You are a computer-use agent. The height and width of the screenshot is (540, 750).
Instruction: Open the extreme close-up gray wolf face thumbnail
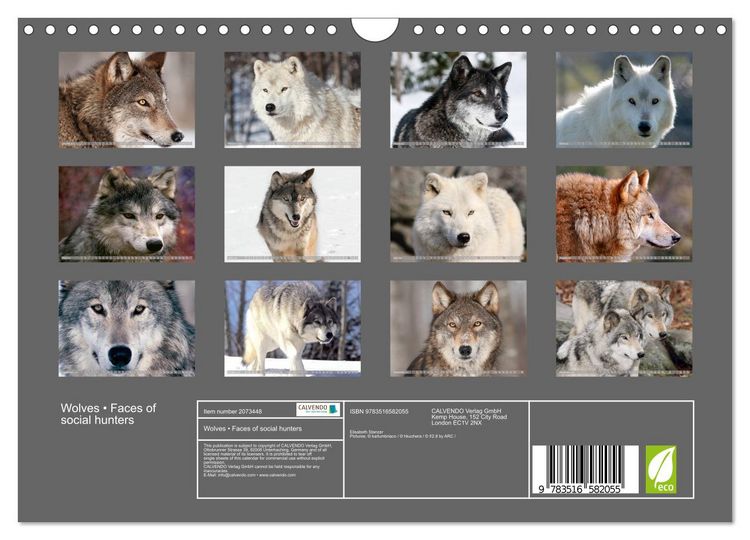[127, 328]
